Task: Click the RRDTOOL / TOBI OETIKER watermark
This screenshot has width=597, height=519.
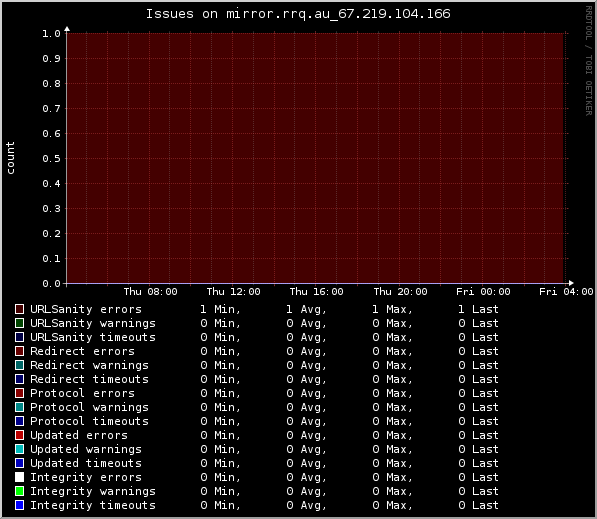Action: pos(589,61)
